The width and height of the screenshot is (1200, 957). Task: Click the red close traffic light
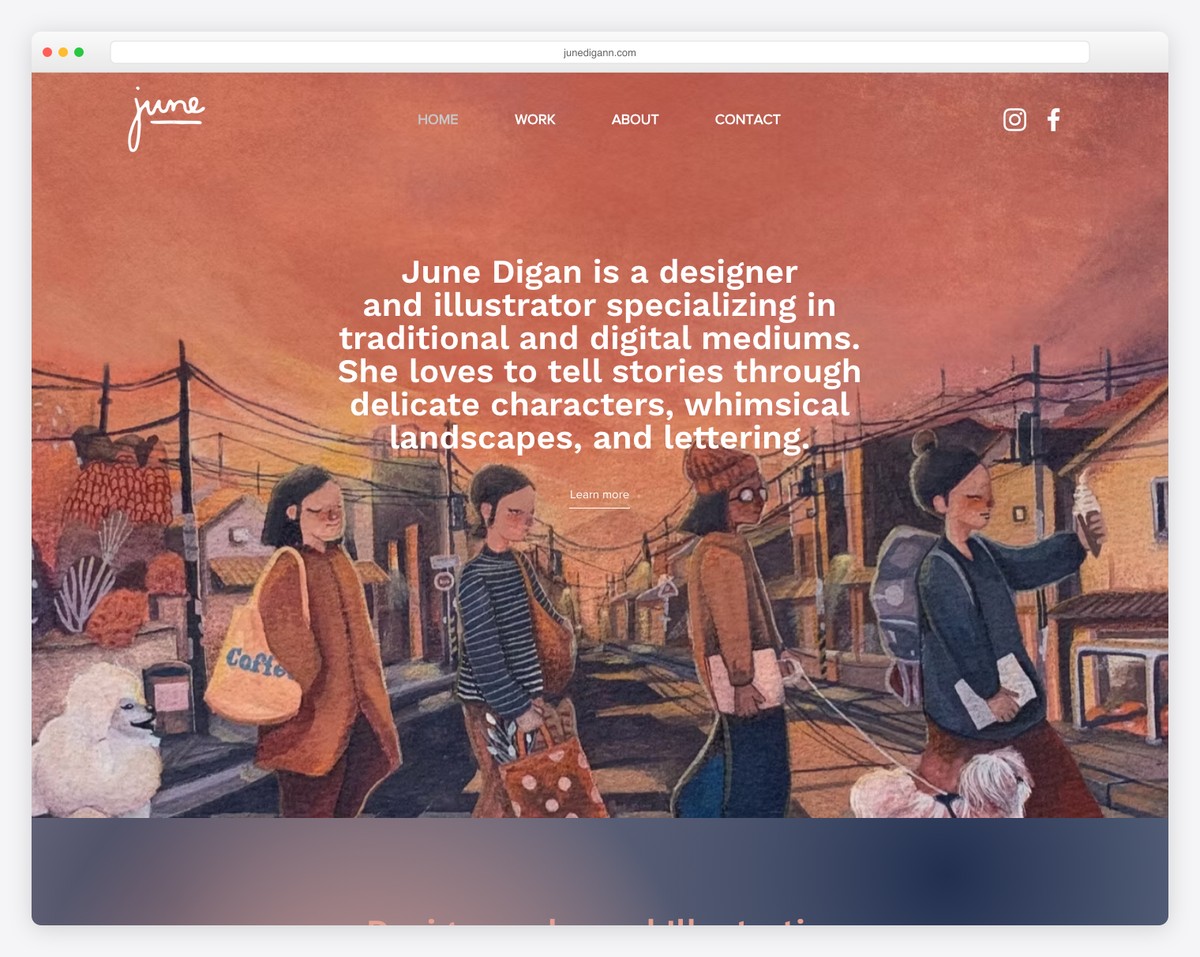click(x=46, y=51)
